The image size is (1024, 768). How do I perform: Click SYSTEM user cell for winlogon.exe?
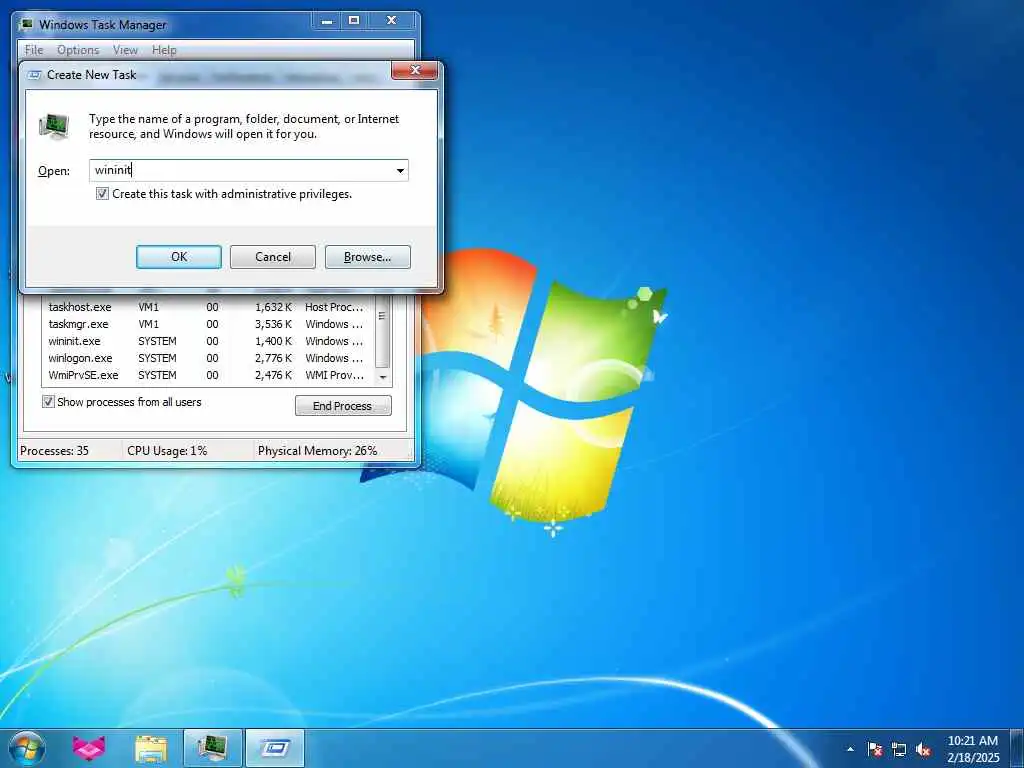(157, 358)
